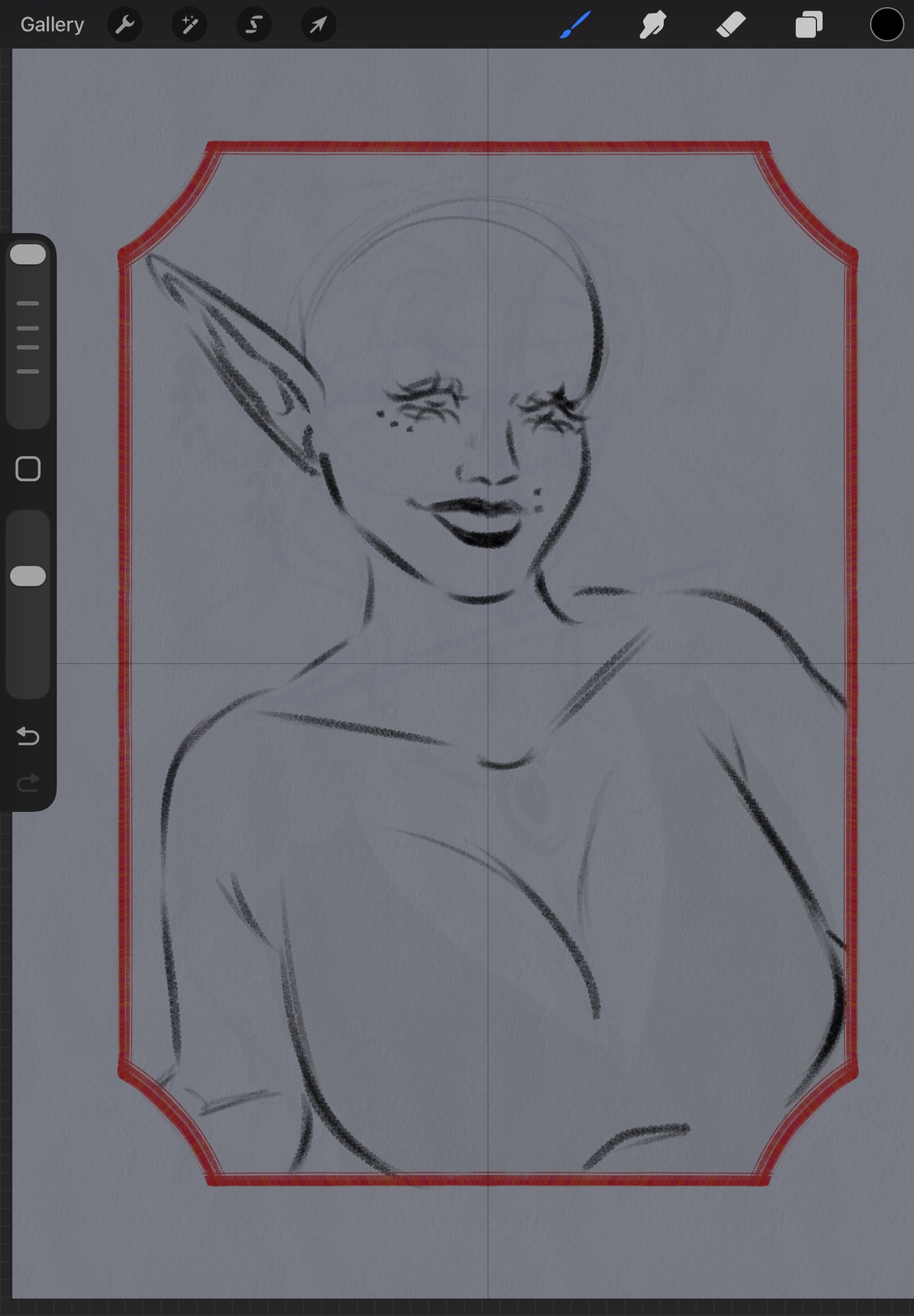The height and width of the screenshot is (1316, 914).
Task: Activate the Transform arrow tool
Action: coord(318,25)
